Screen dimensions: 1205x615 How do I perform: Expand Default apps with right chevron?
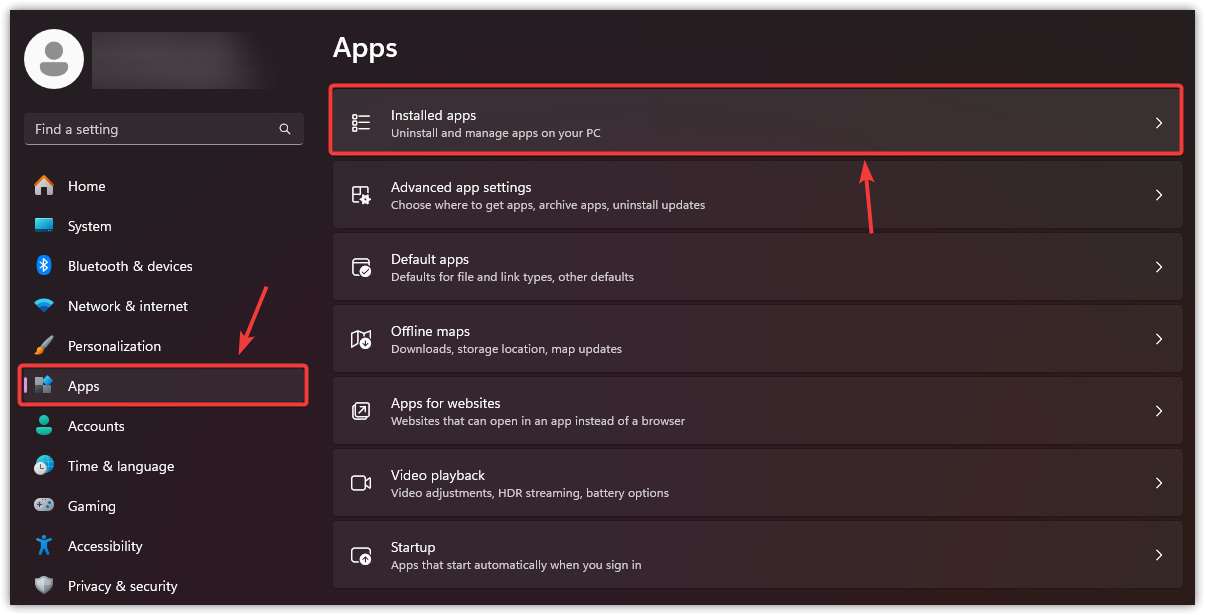[1159, 267]
